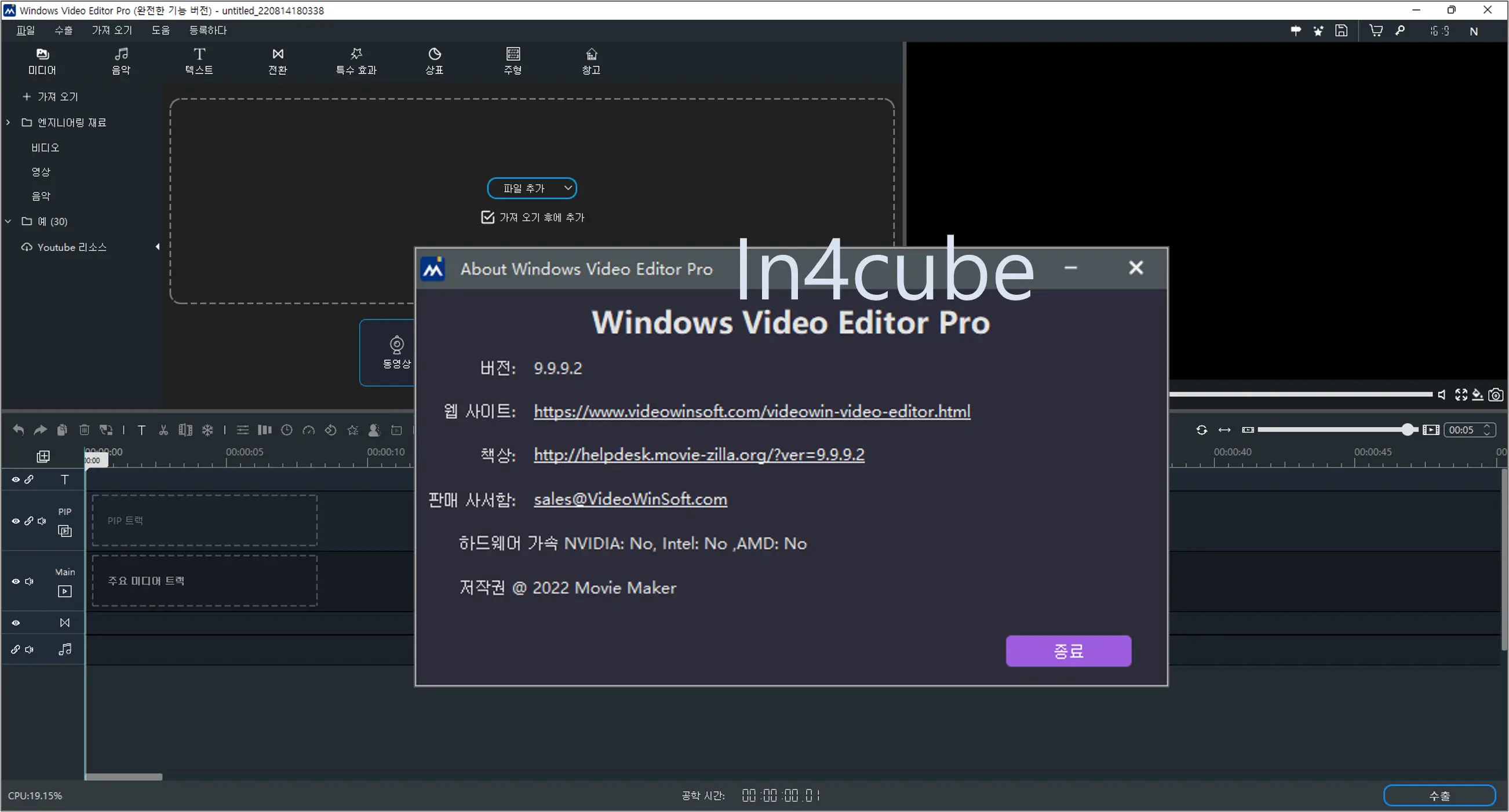Viewport: 1509px width, 812px height.
Task: Mute the Main track speaker
Action: coord(30,582)
